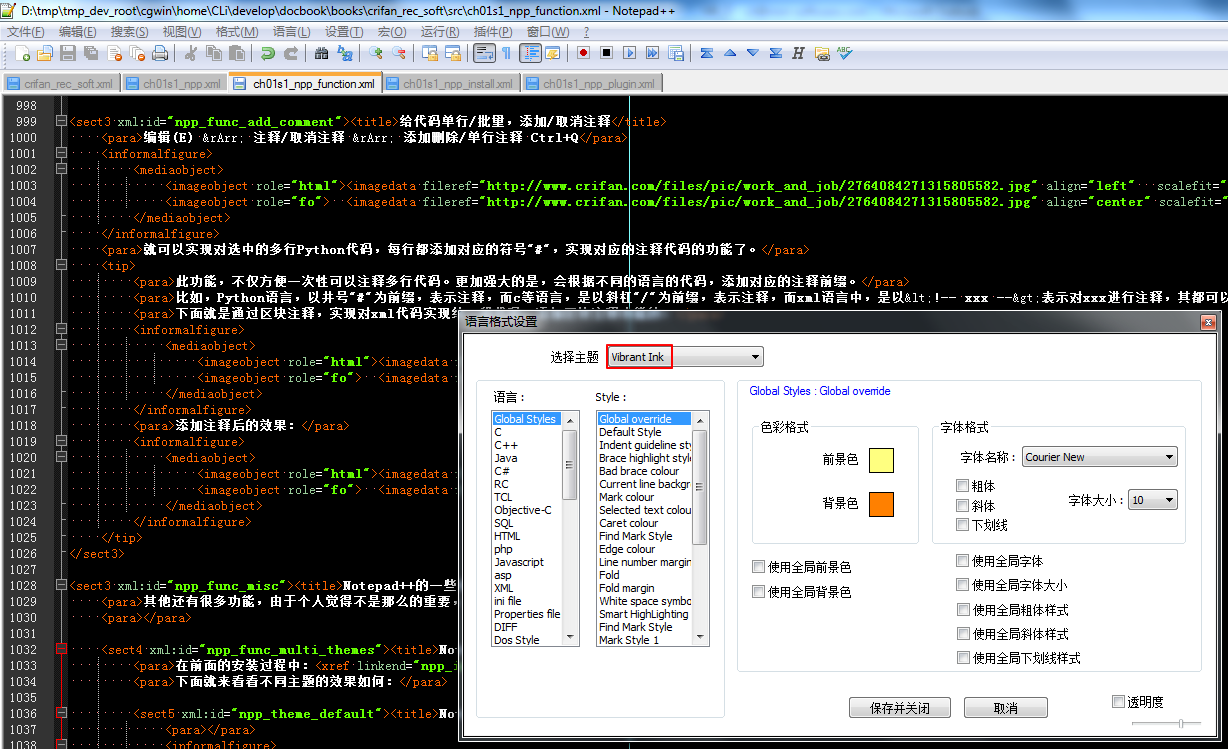This screenshot has width=1228, height=749.
Task: Click the New file toolbar icon
Action: pyautogui.click(x=22, y=53)
